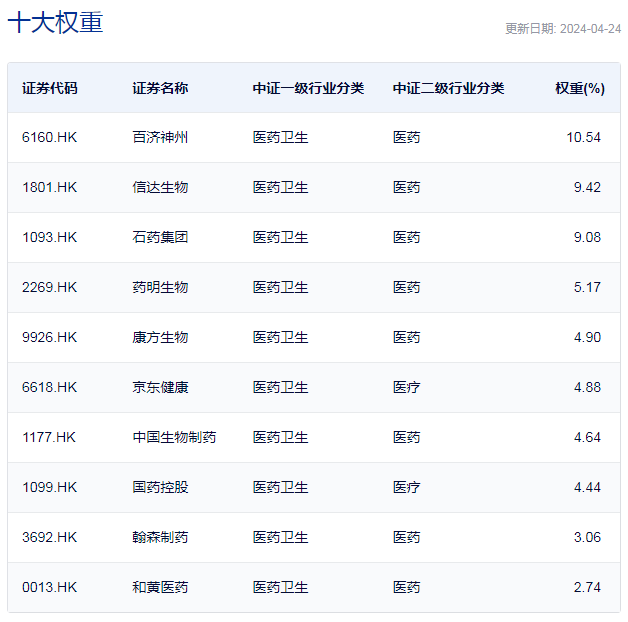Click the 证券代码 column header
The height and width of the screenshot is (622, 628).
pyautogui.click(x=49, y=88)
